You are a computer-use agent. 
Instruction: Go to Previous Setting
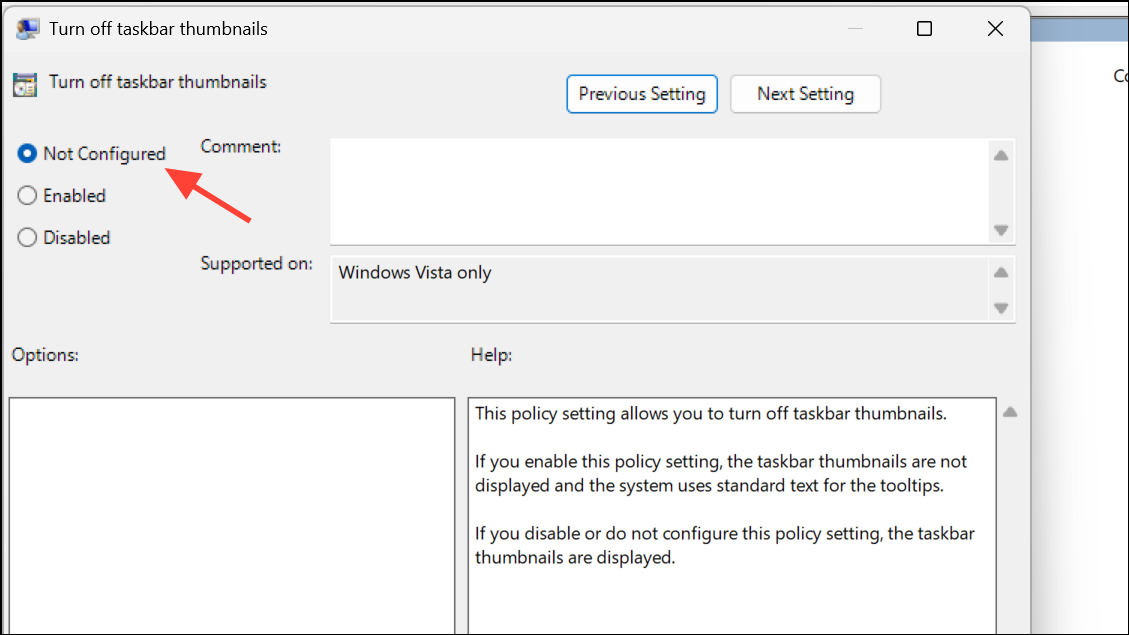[x=641, y=94]
